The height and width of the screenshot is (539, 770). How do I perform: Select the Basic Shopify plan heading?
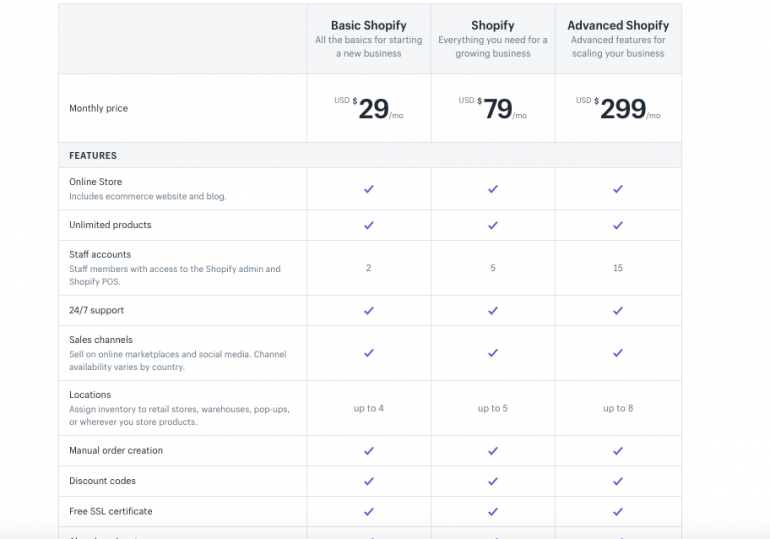[368, 26]
